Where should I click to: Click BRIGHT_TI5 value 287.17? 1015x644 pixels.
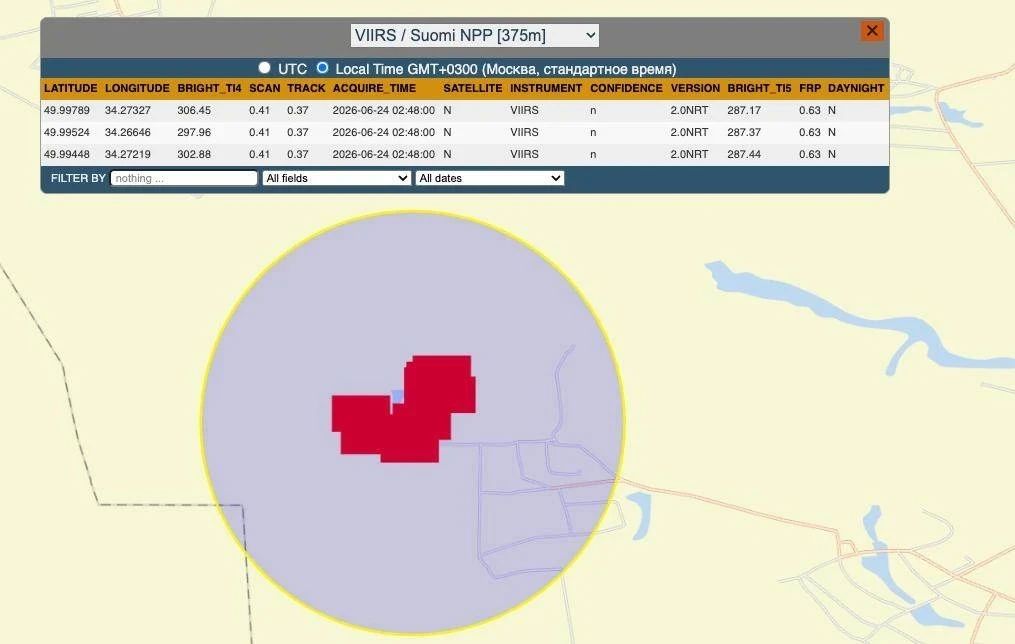point(744,110)
